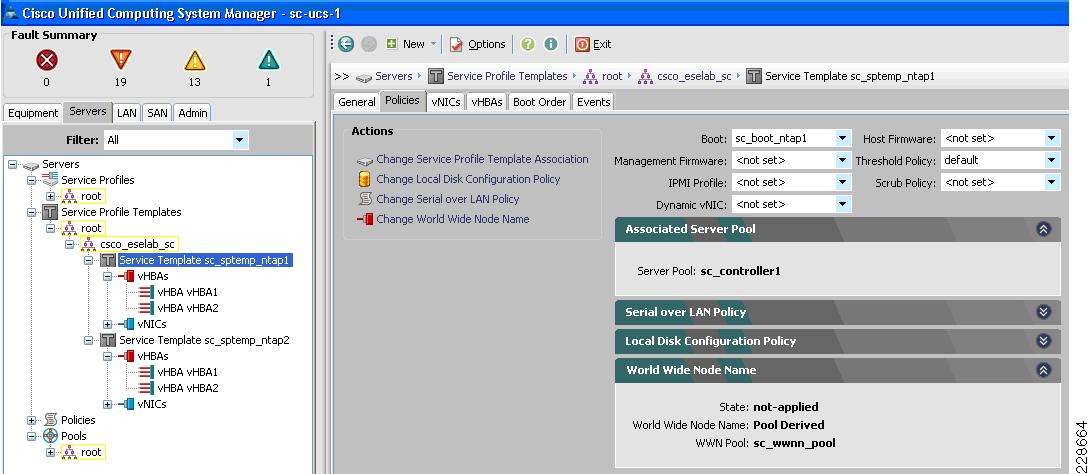Click the minor faults yellow triangle icon
1088x474 pixels.
coord(195,61)
